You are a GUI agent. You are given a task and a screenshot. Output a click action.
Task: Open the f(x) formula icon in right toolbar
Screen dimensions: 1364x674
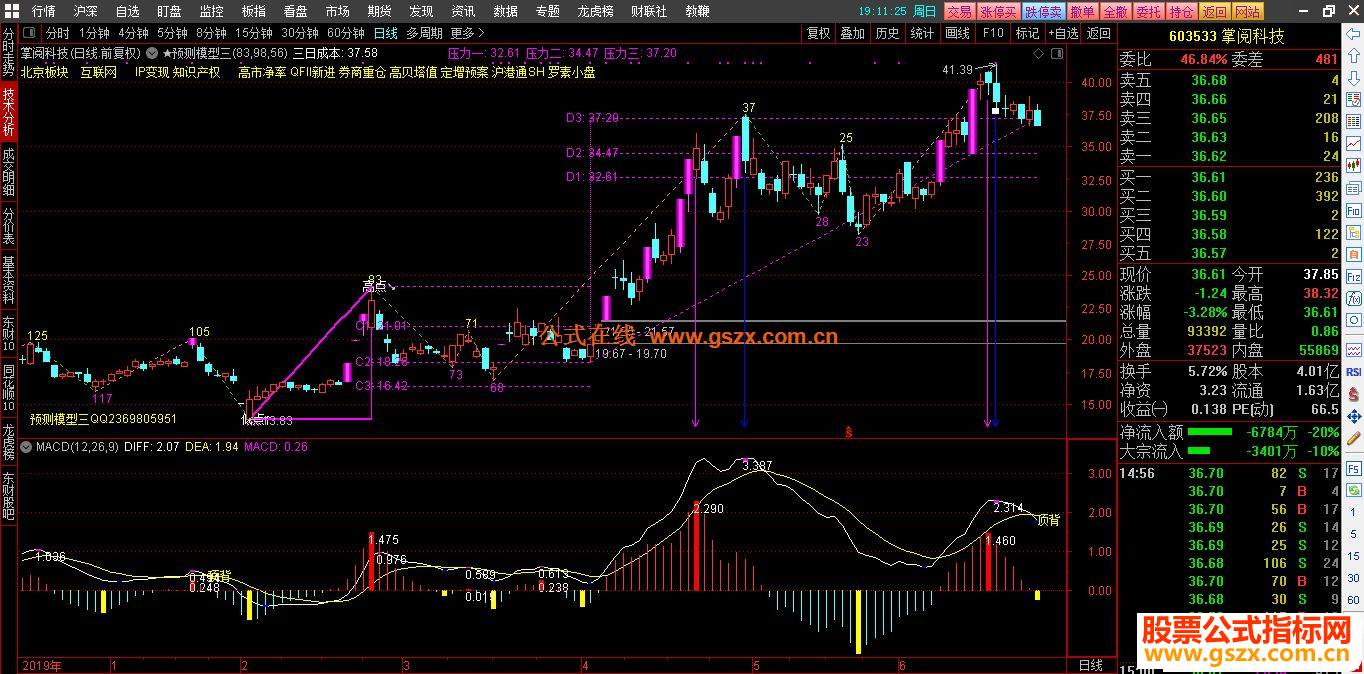click(x=1353, y=298)
